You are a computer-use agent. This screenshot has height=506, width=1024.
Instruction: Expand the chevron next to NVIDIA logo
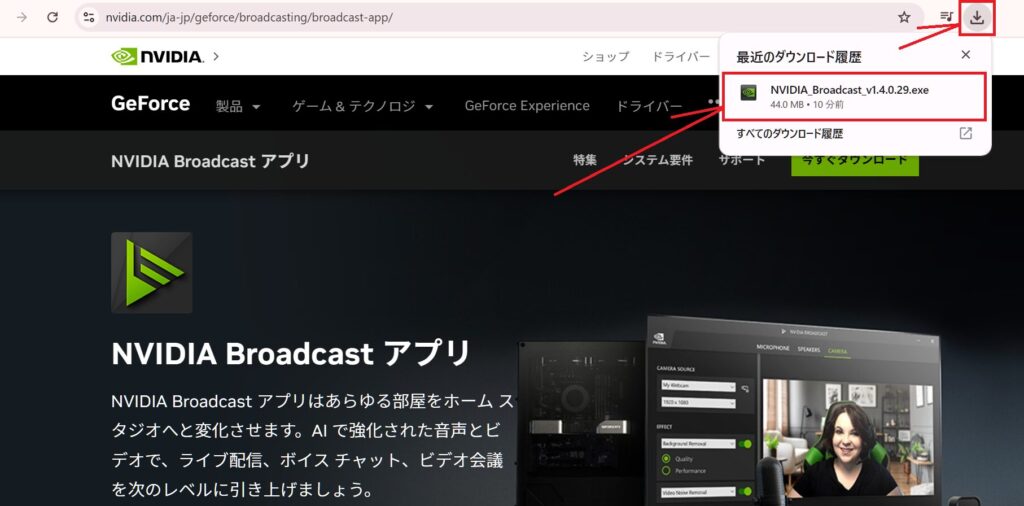pos(216,57)
